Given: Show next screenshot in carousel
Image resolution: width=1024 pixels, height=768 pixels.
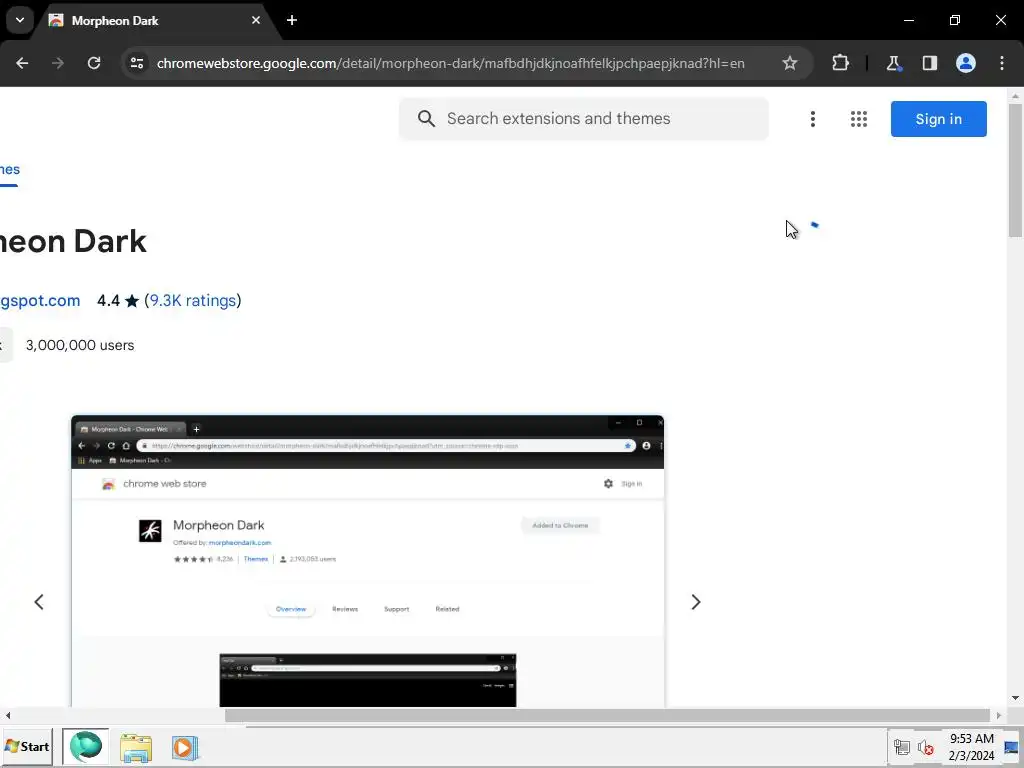Looking at the screenshot, I should tap(696, 602).
